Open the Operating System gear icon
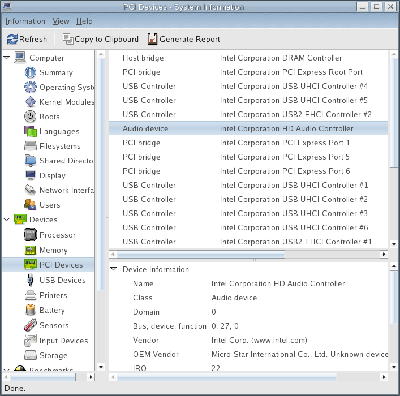 (x=30, y=87)
